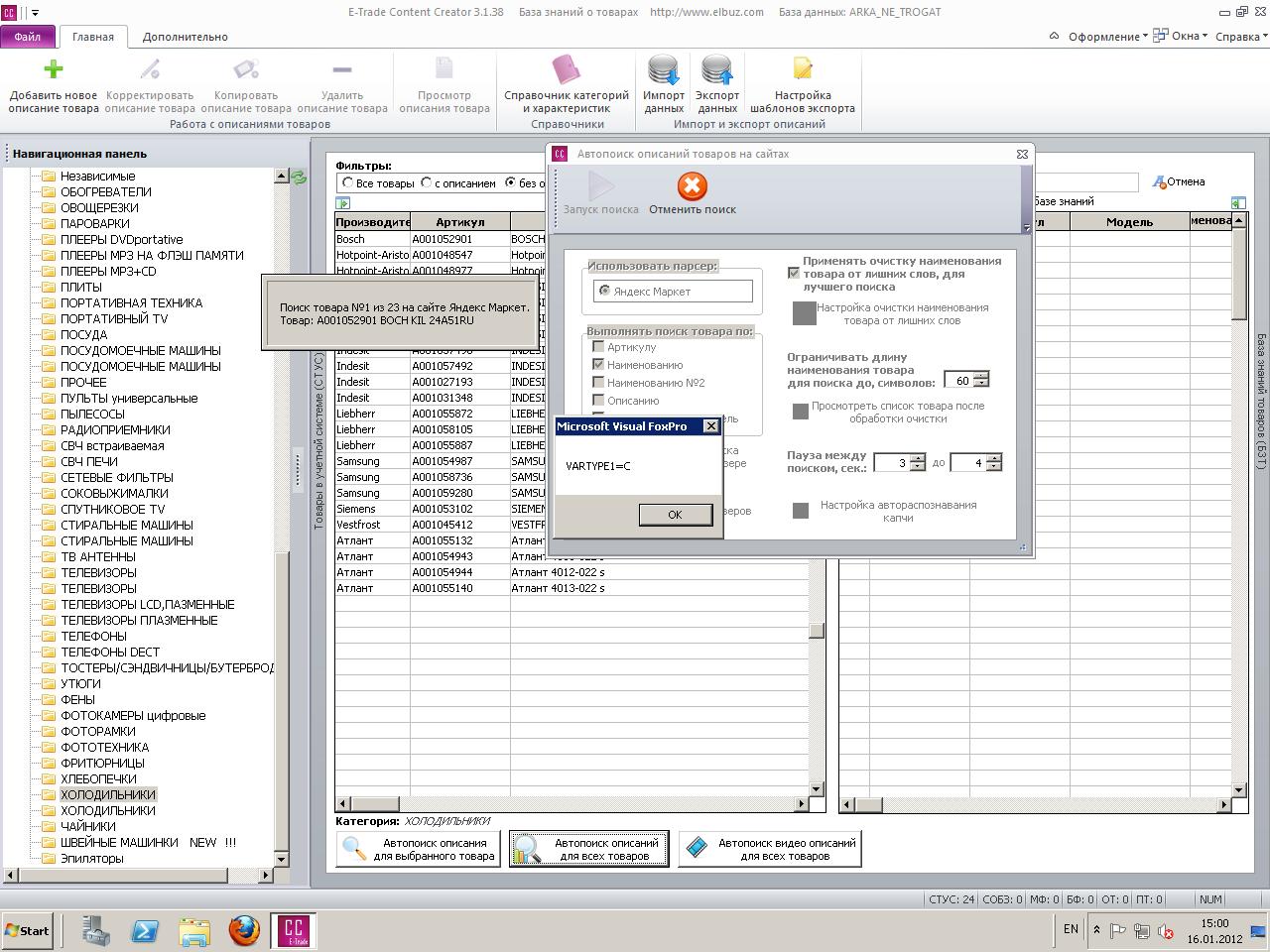Select the с описанием filter radio button
Viewport: 1270px width, 952px height.
426,182
